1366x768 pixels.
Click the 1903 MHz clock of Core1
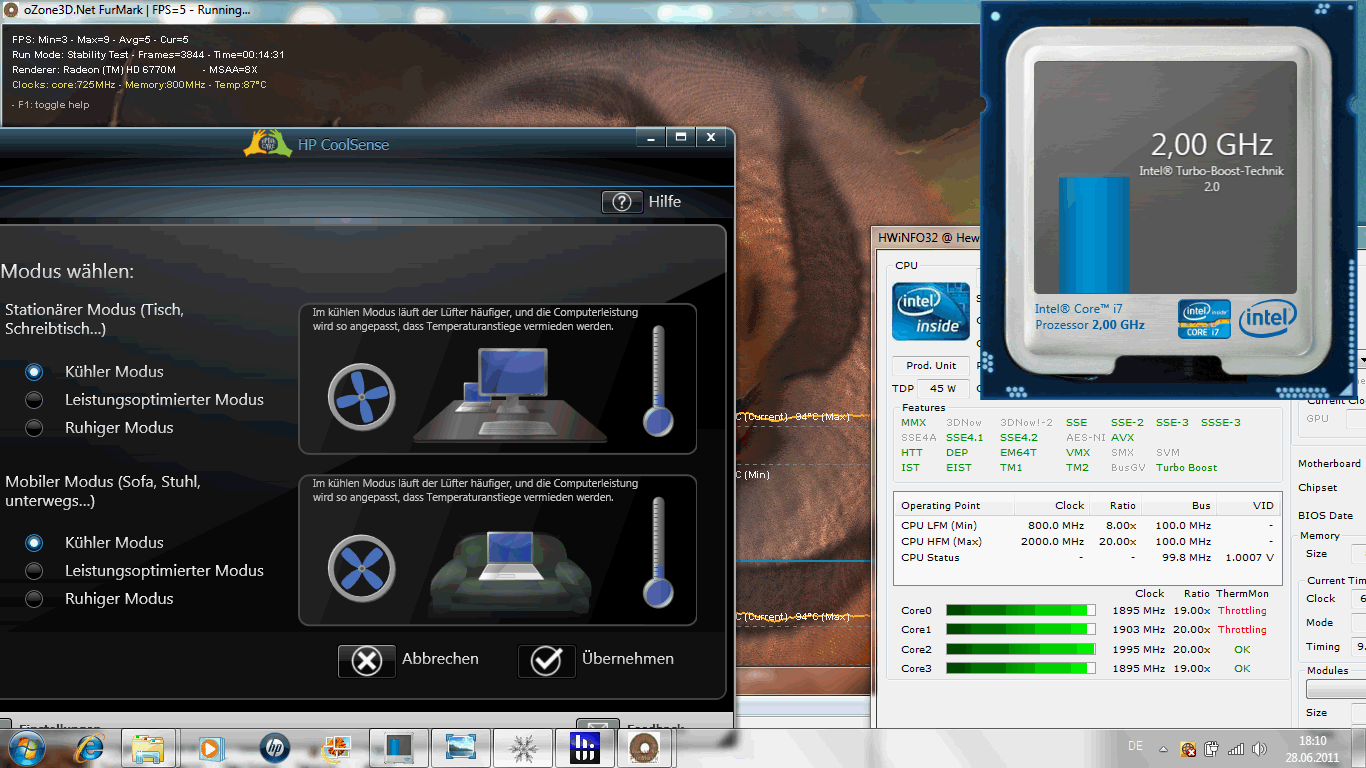[1138, 630]
